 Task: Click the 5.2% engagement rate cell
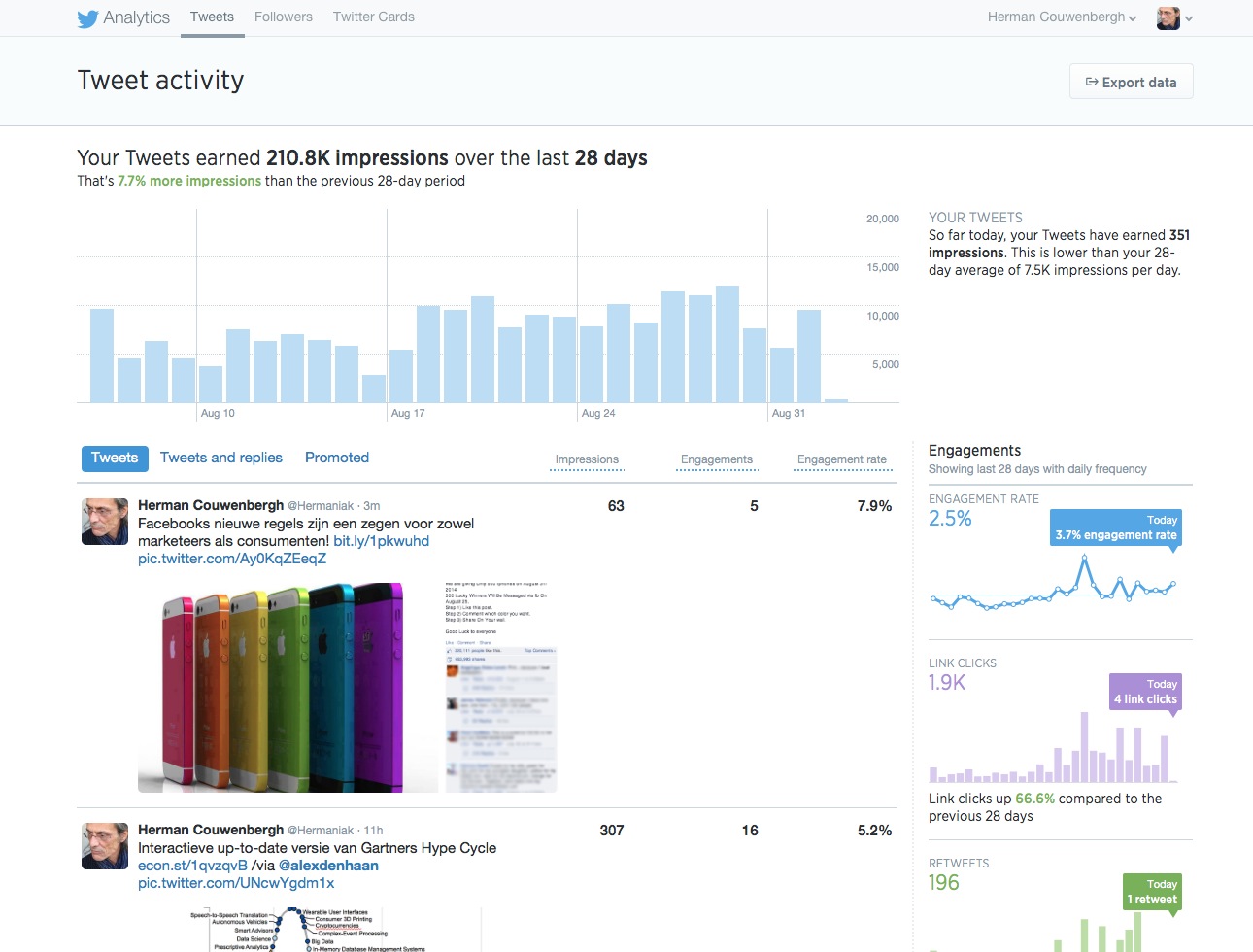point(874,831)
